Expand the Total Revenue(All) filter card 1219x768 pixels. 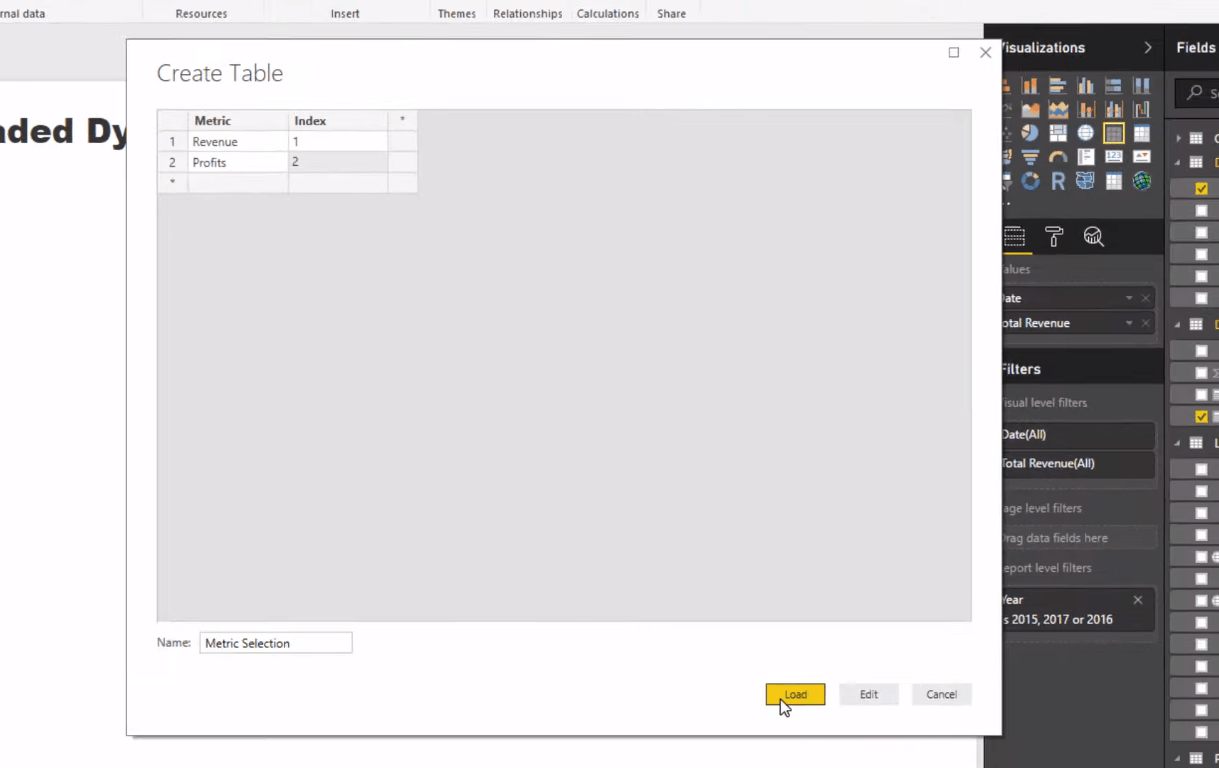(x=1077, y=464)
